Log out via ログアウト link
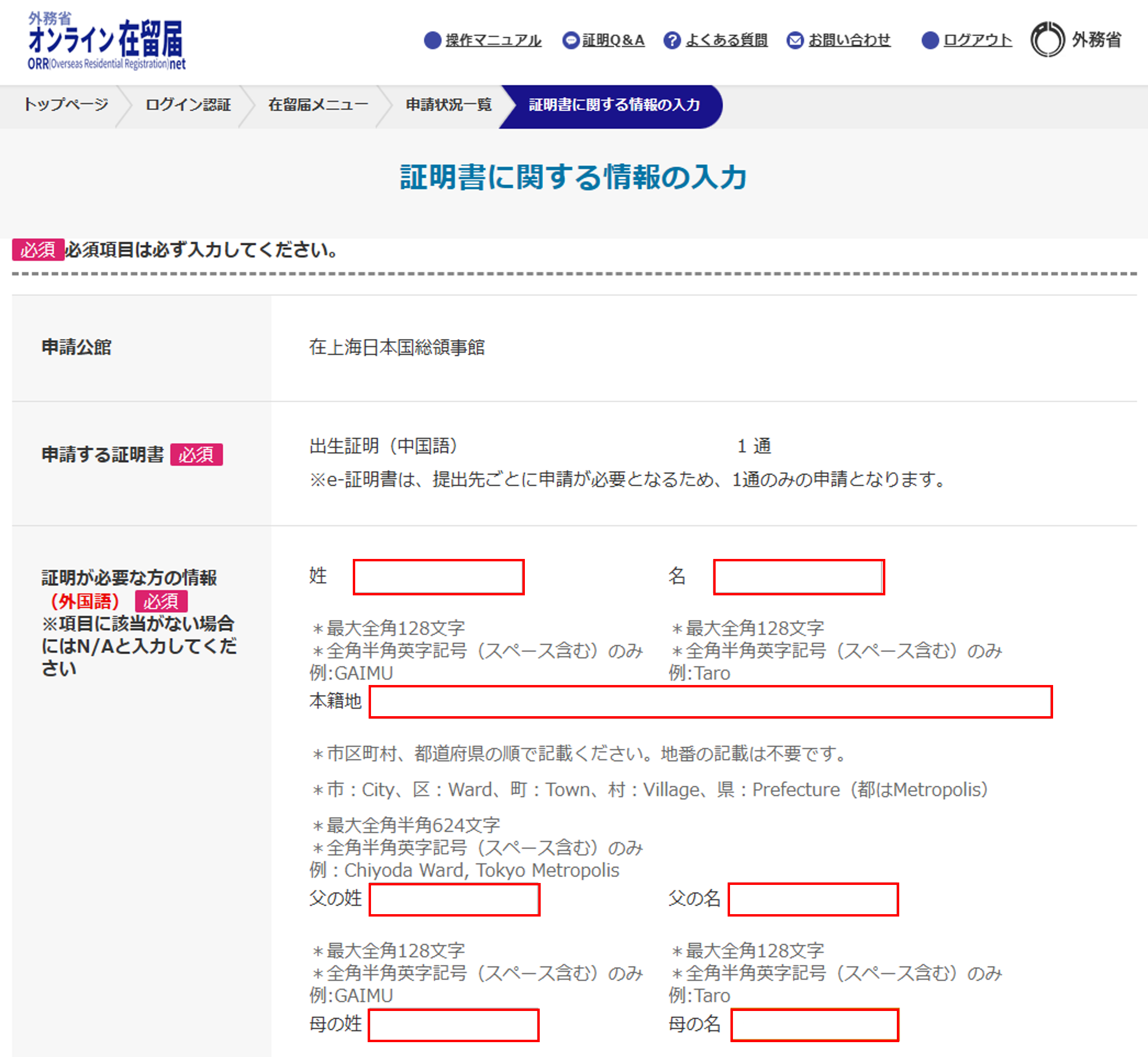Screen dimensions: 1148x1057 coord(977,40)
